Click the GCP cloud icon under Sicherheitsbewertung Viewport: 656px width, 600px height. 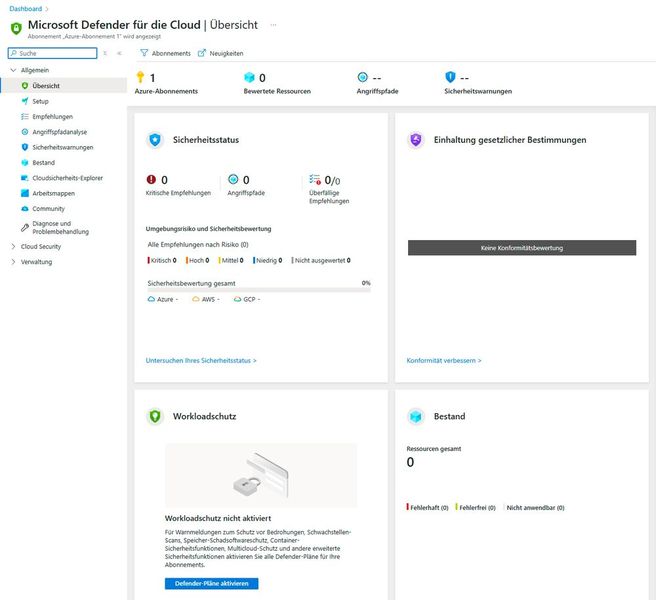click(x=238, y=299)
